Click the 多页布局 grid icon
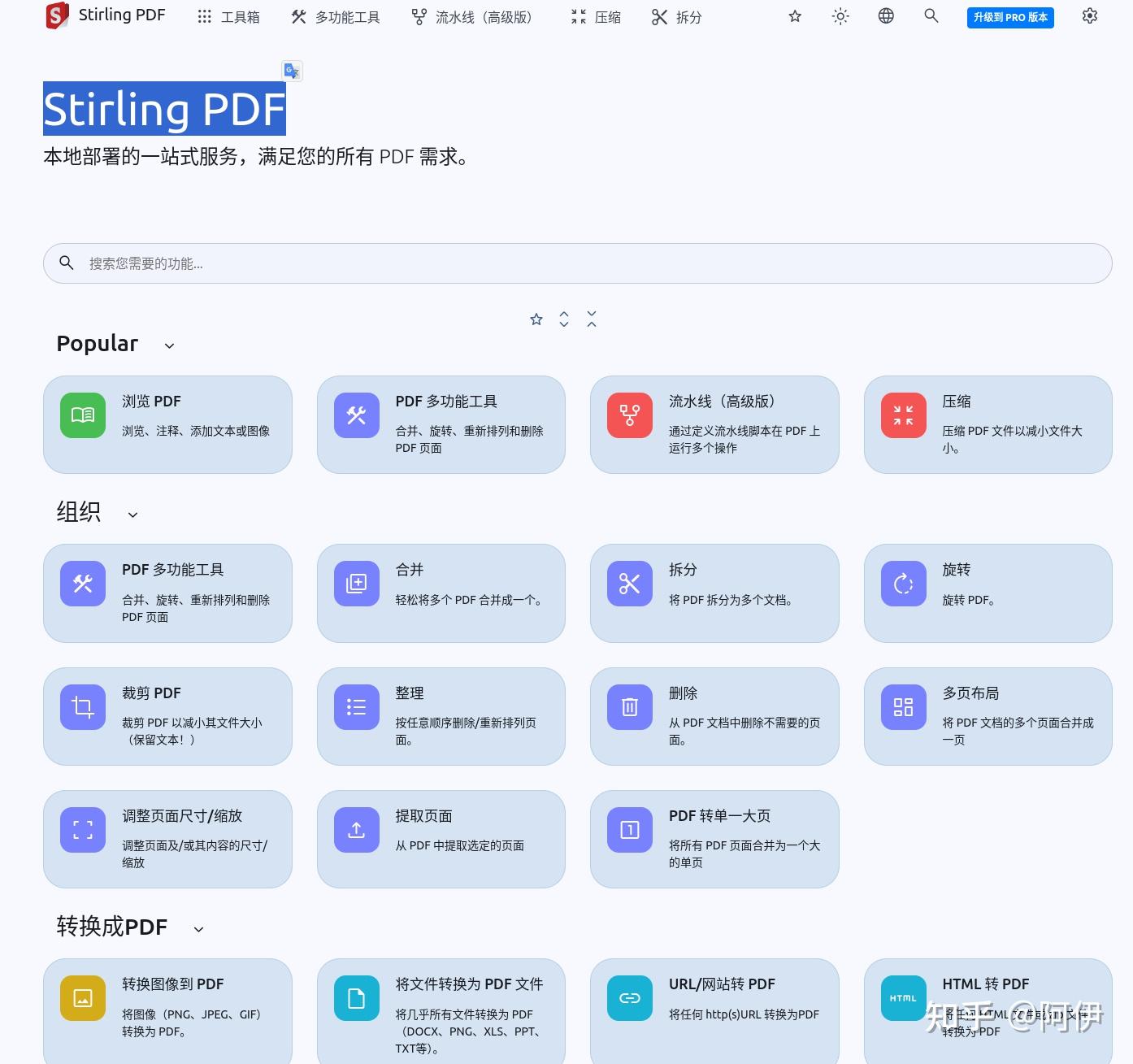This screenshot has height=1064, width=1133. (904, 707)
